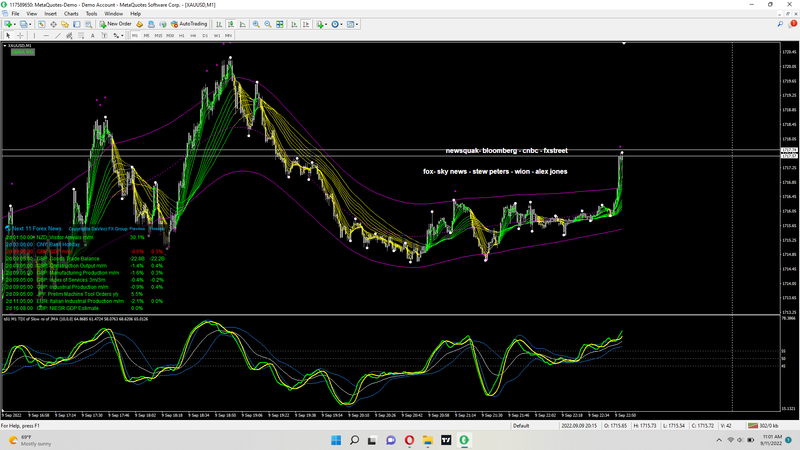Switch chart to bar chart
This screenshot has width=800, height=450.
(219, 24)
